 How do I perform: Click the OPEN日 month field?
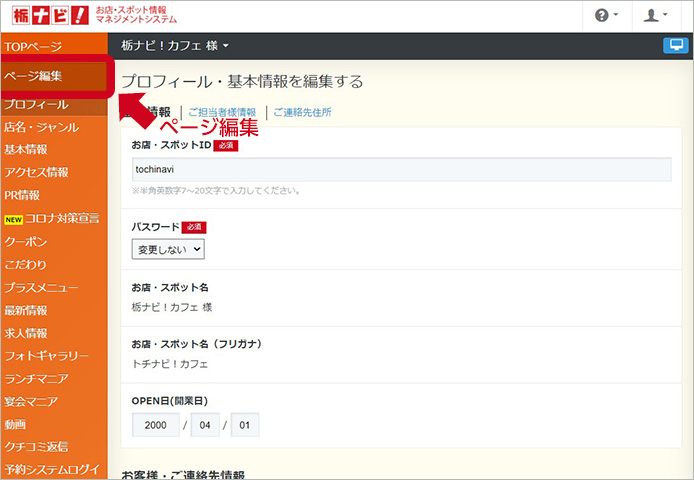206,425
